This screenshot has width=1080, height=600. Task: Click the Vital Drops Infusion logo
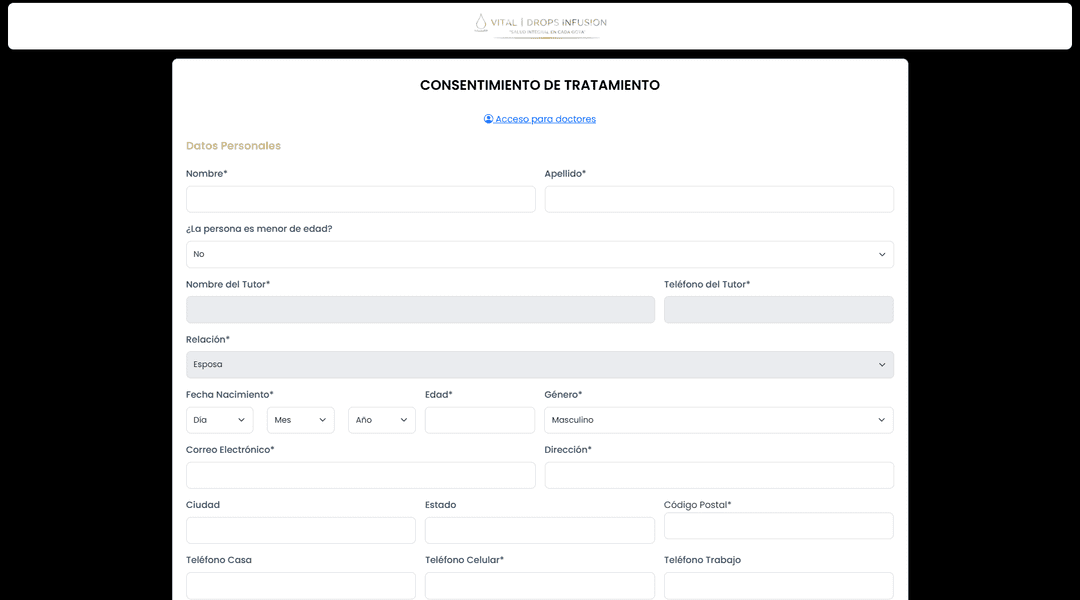[539, 25]
